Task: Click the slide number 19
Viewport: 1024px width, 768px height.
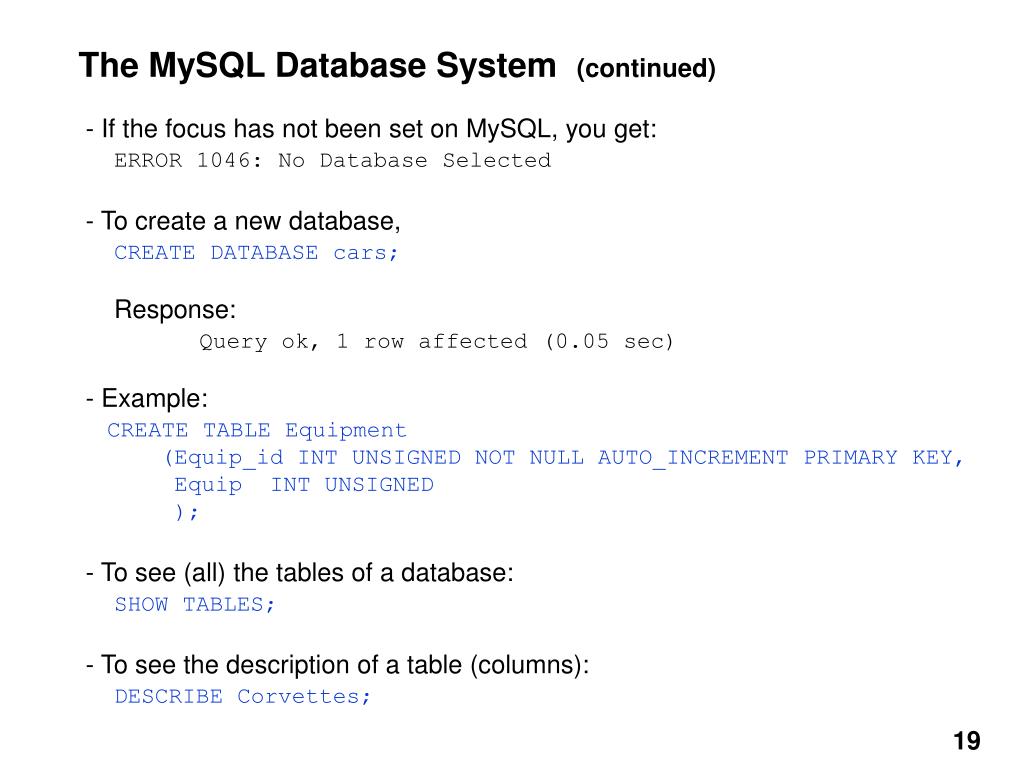Action: tap(967, 741)
